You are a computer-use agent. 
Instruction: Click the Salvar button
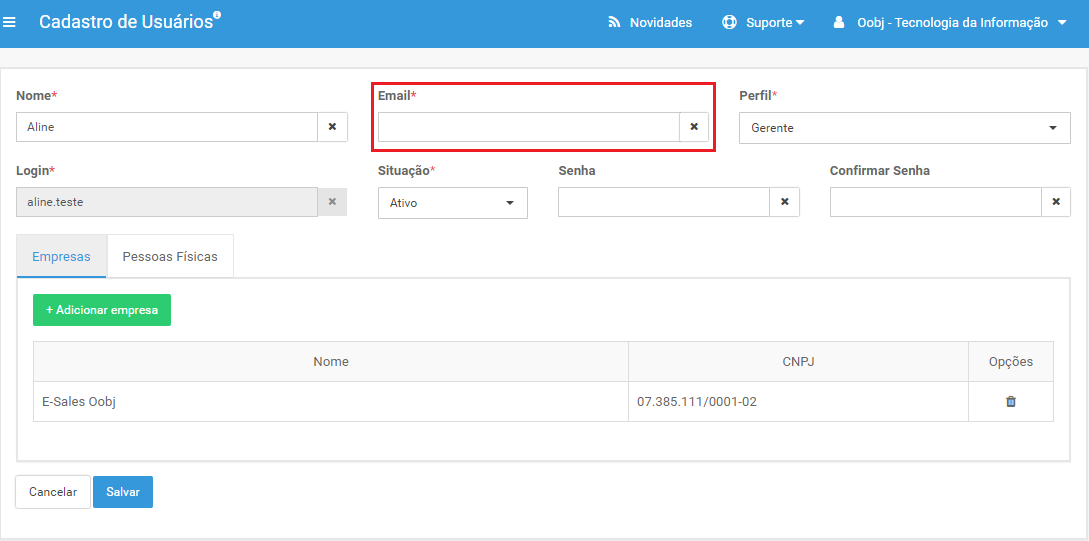(123, 492)
